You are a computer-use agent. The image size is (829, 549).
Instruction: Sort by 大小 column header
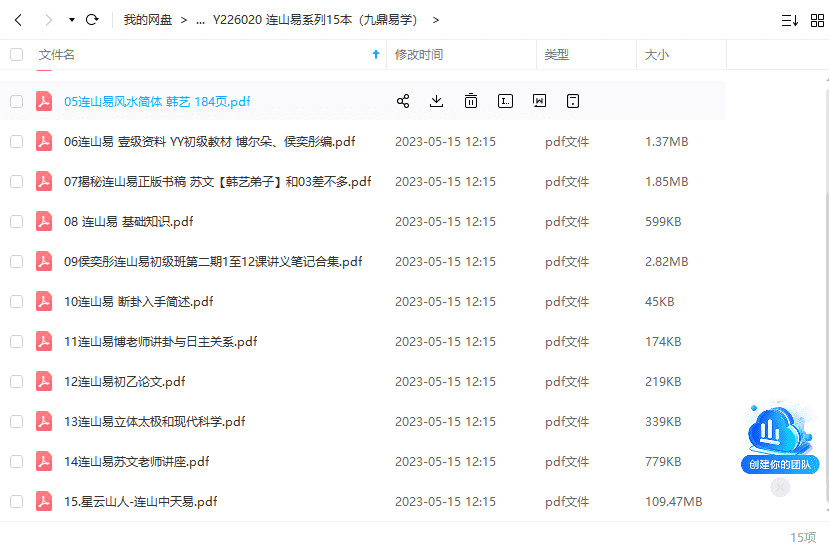point(657,55)
